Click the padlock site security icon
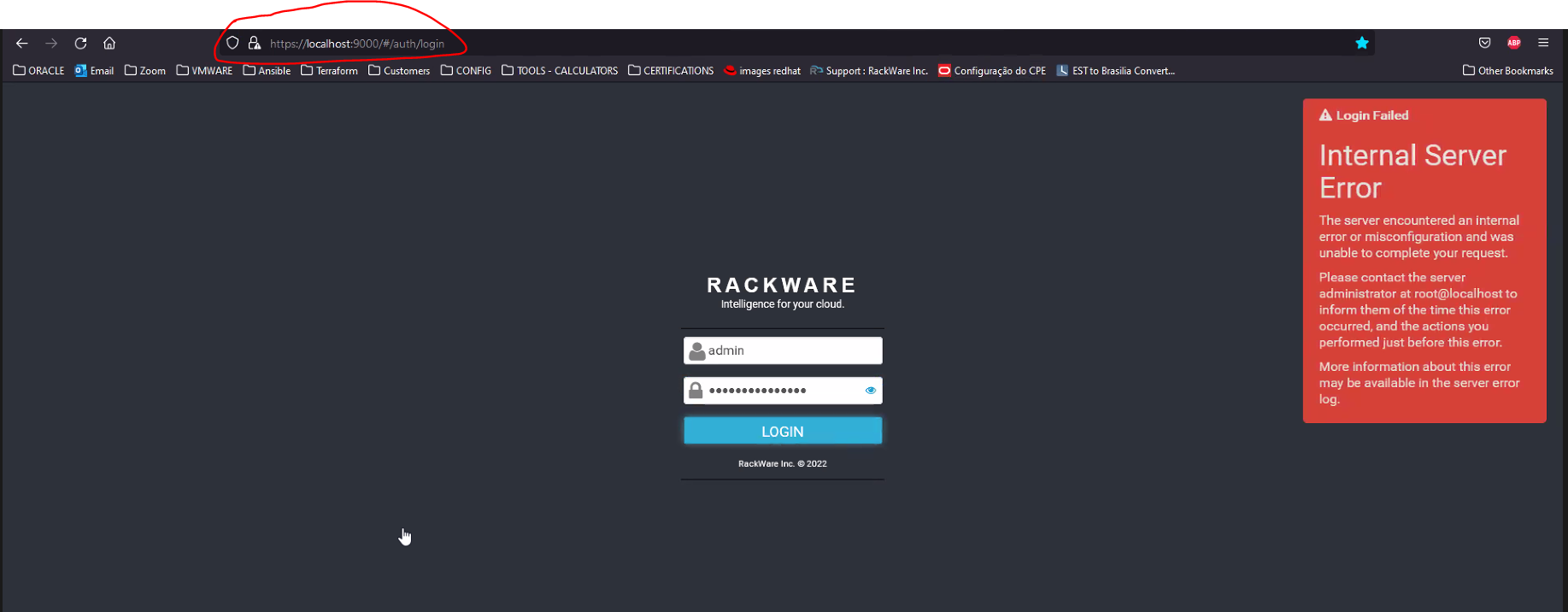Viewport: 1568px width, 612px height. (254, 43)
